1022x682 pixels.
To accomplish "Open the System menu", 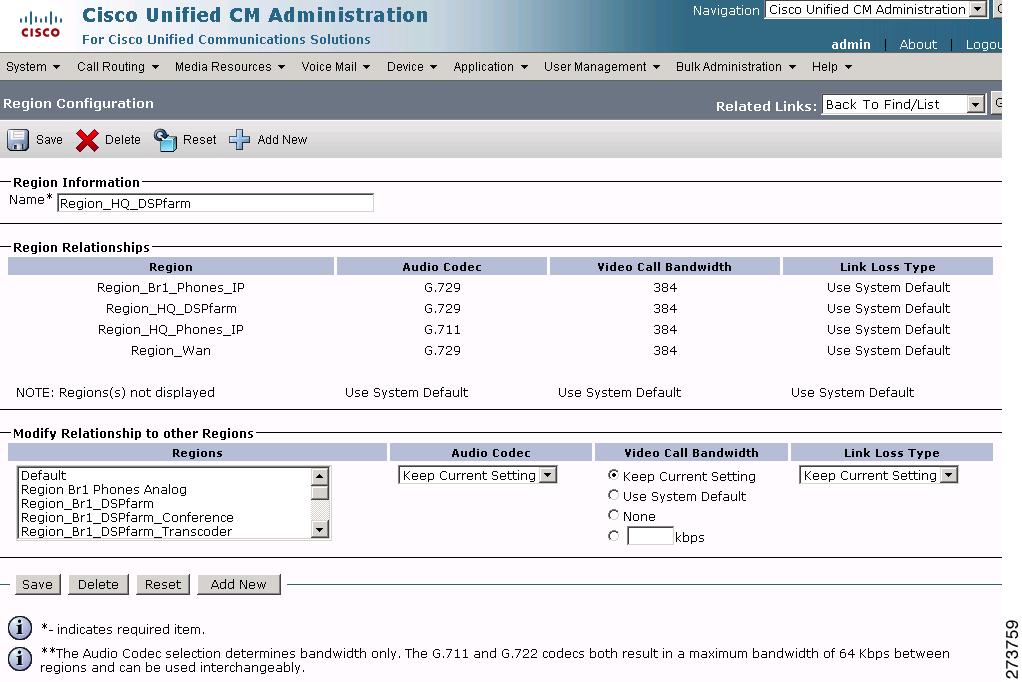I will 33,67.
